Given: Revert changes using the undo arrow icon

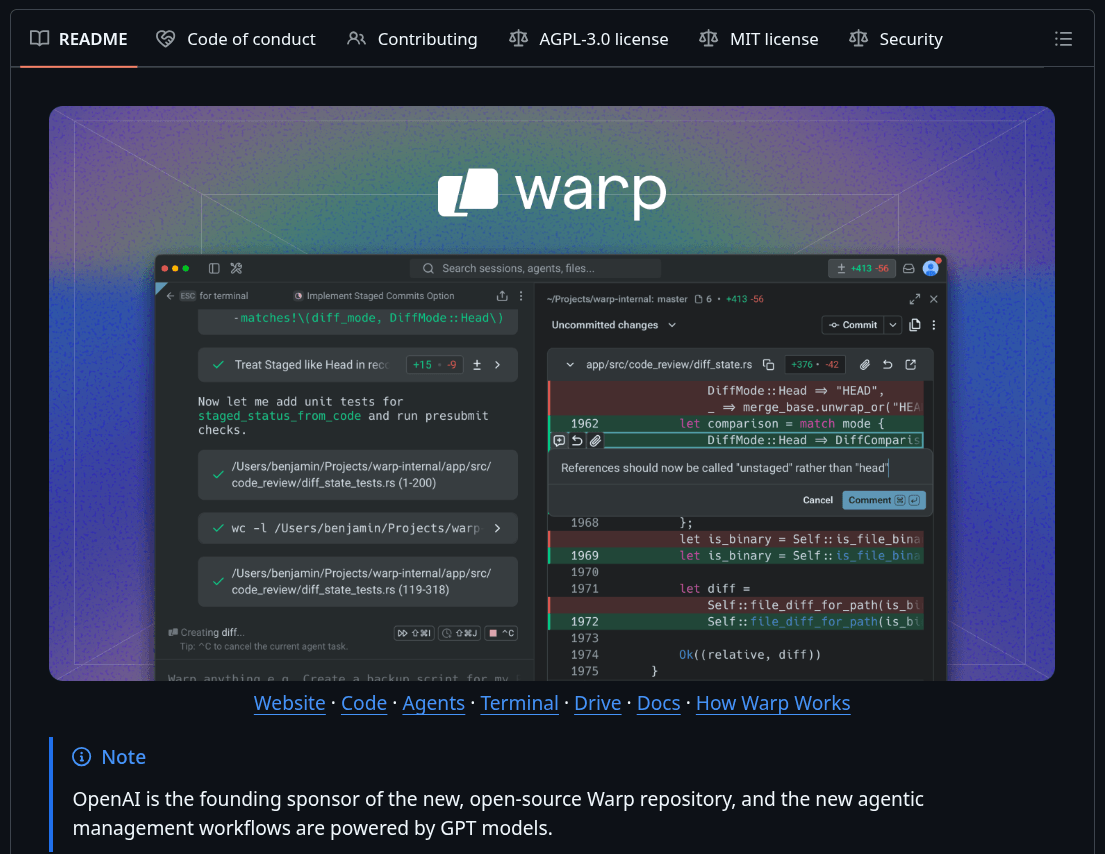Looking at the screenshot, I should [886, 365].
